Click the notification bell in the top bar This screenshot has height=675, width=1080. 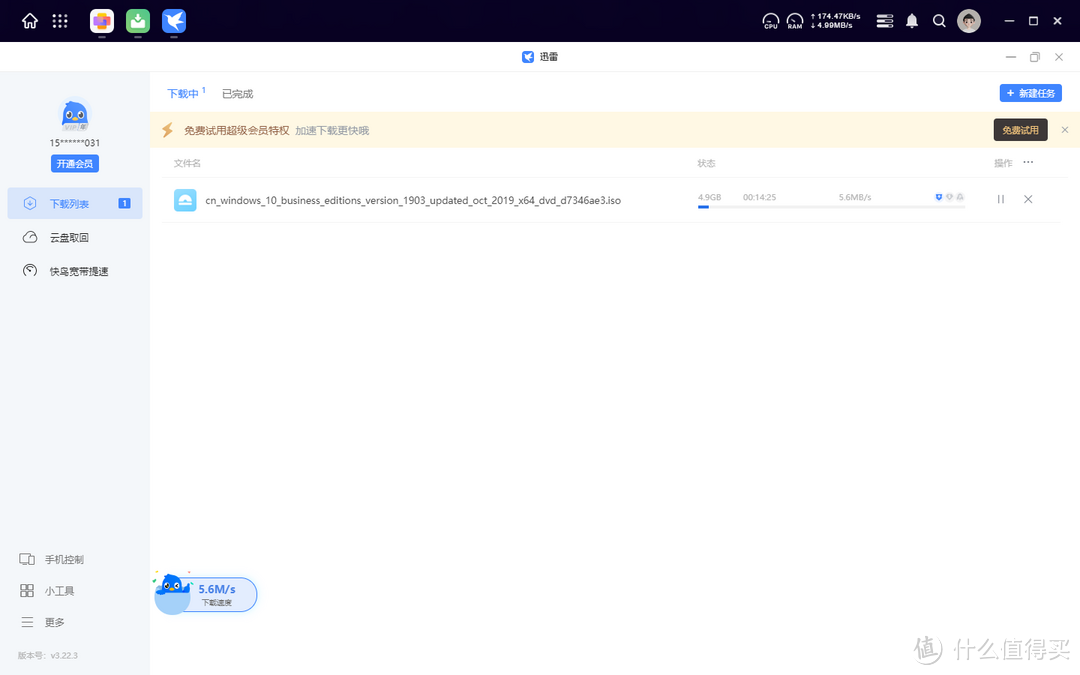click(911, 20)
